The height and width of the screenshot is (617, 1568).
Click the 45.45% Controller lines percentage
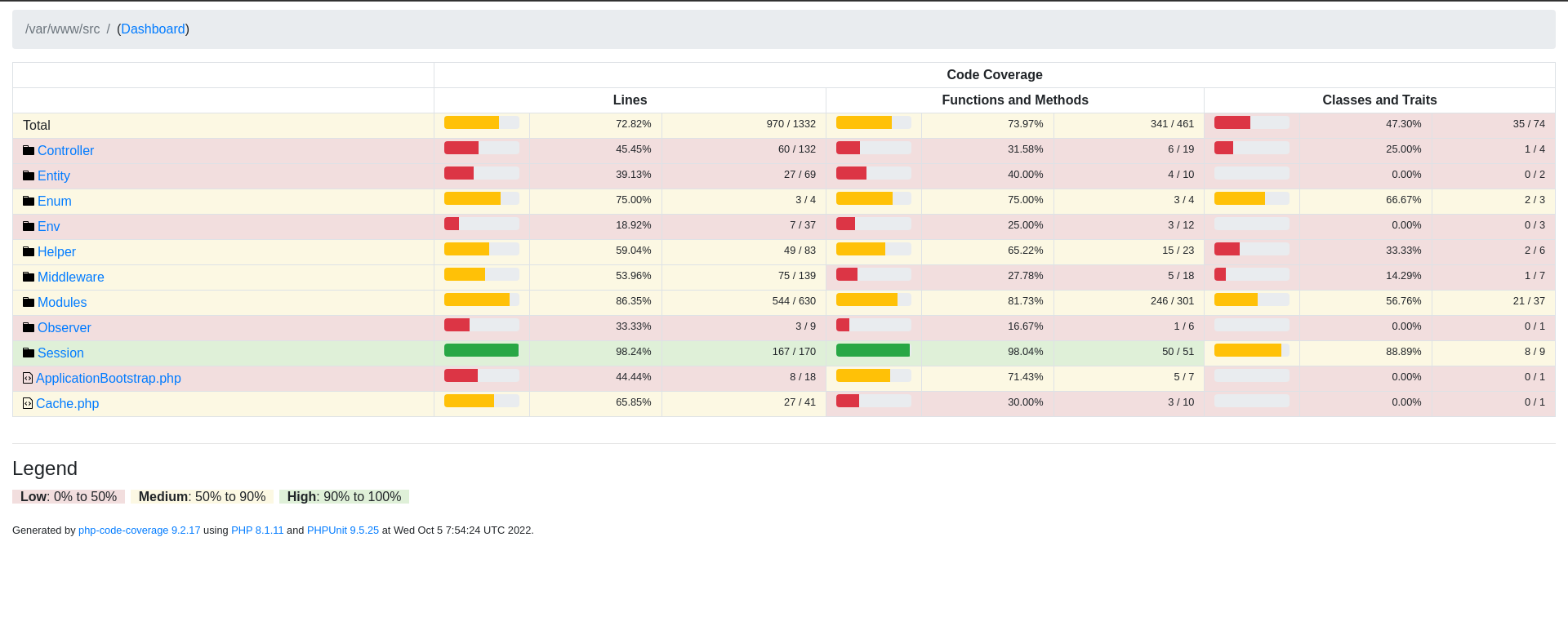pos(634,149)
